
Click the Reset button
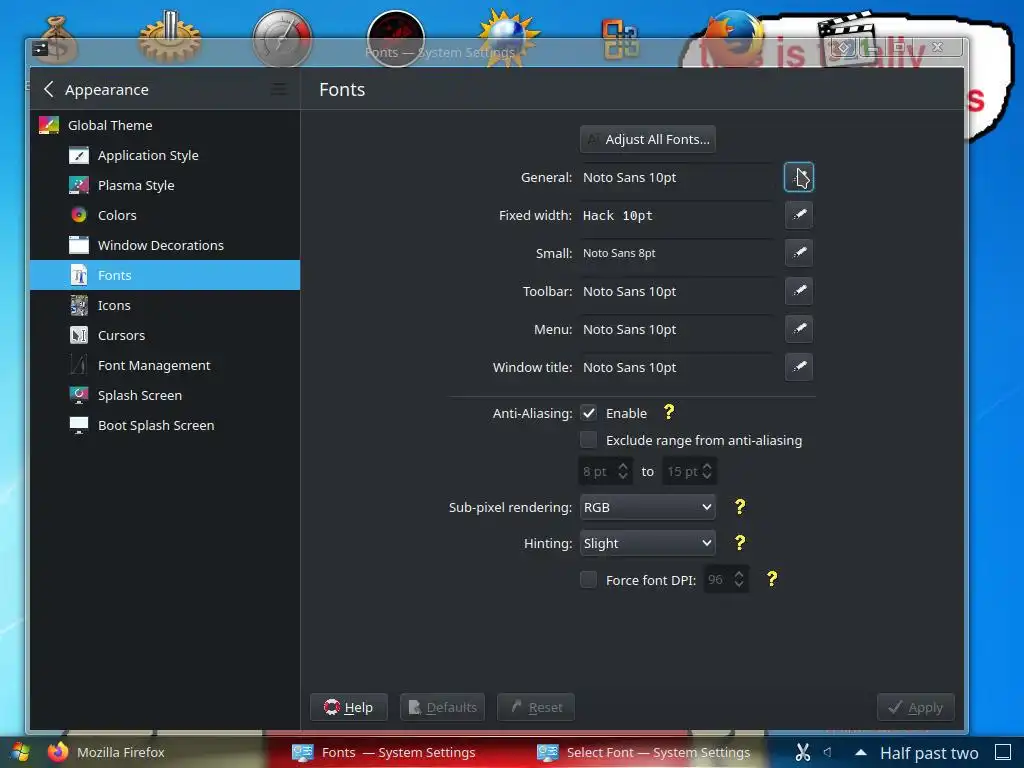[x=536, y=707]
